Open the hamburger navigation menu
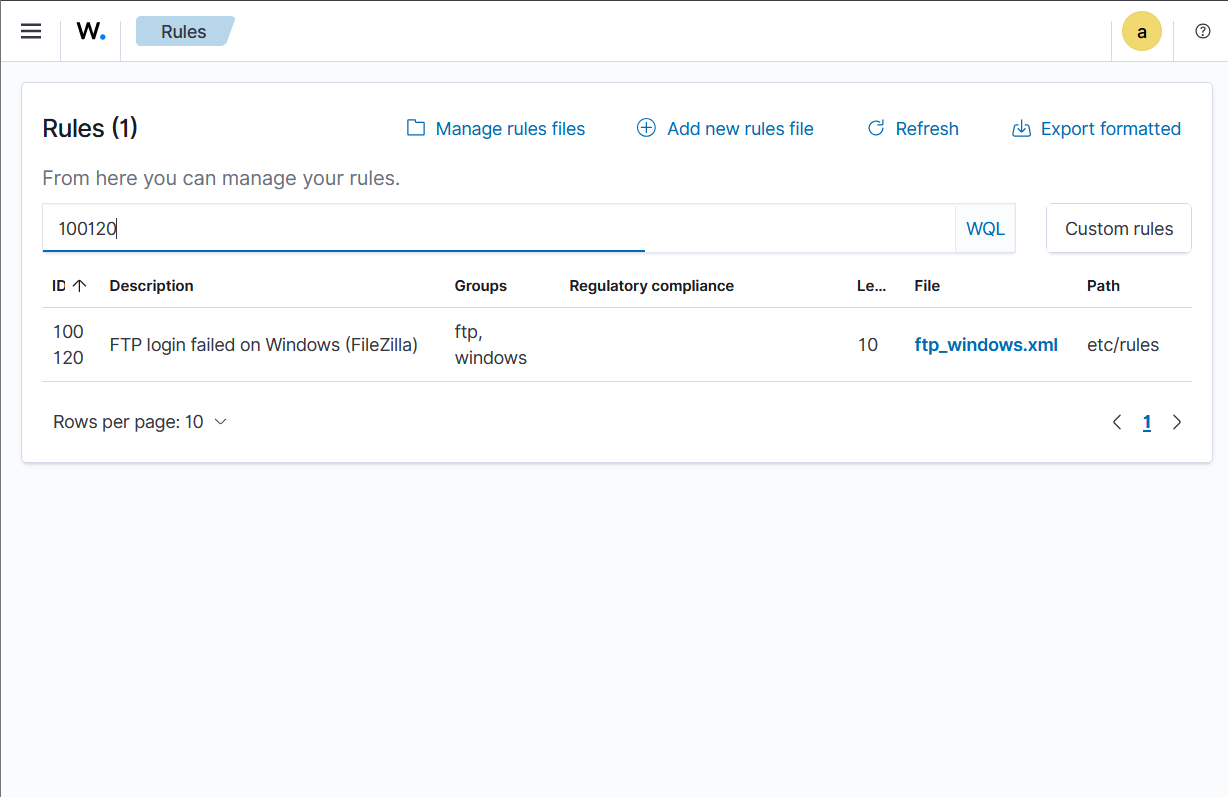The height and width of the screenshot is (797, 1228). click(x=31, y=31)
